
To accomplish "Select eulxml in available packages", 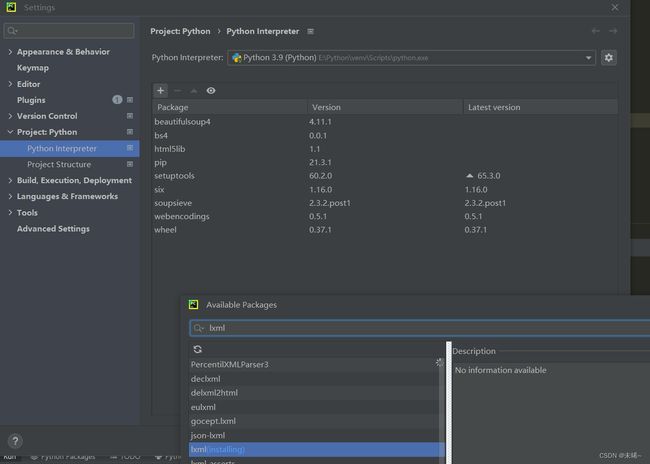I will pyautogui.click(x=314, y=407).
